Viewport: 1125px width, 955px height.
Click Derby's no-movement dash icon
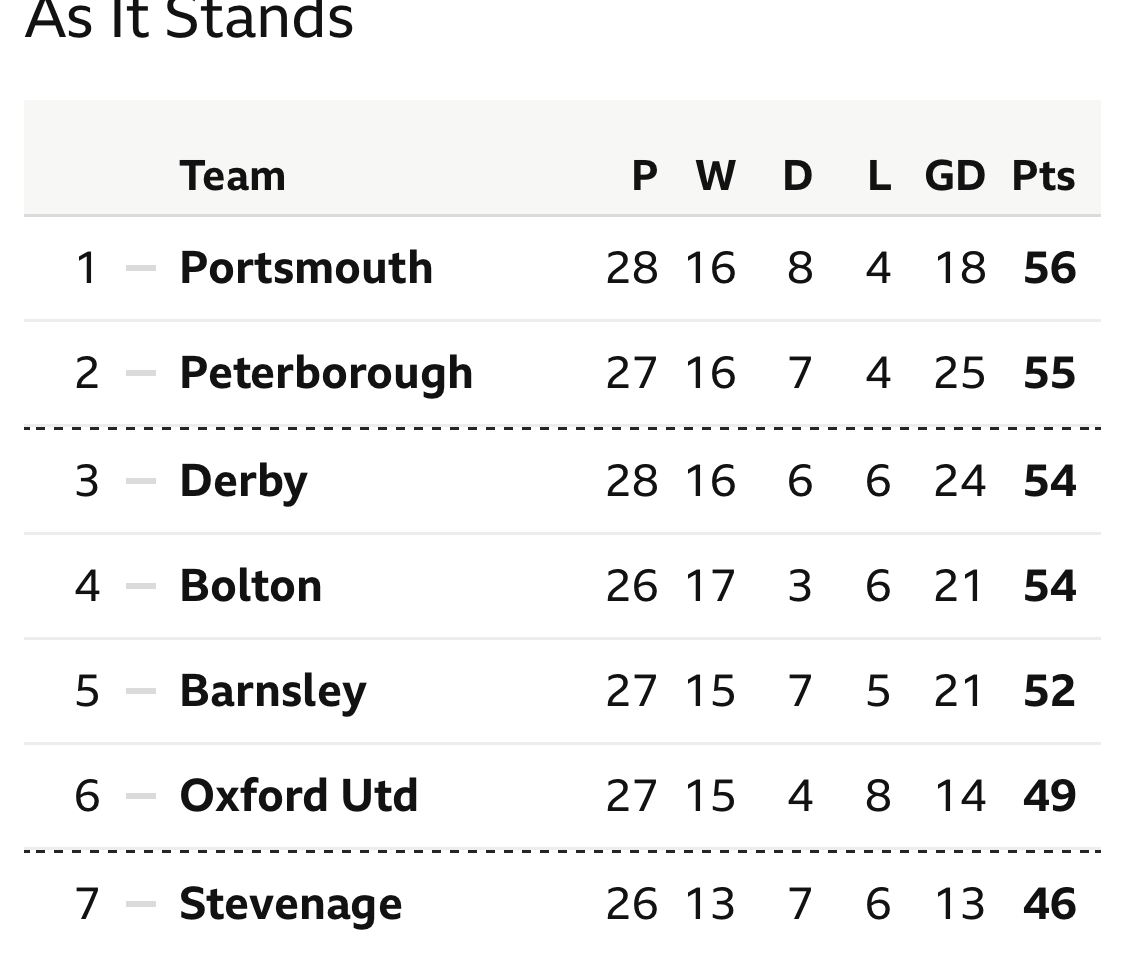click(x=141, y=481)
